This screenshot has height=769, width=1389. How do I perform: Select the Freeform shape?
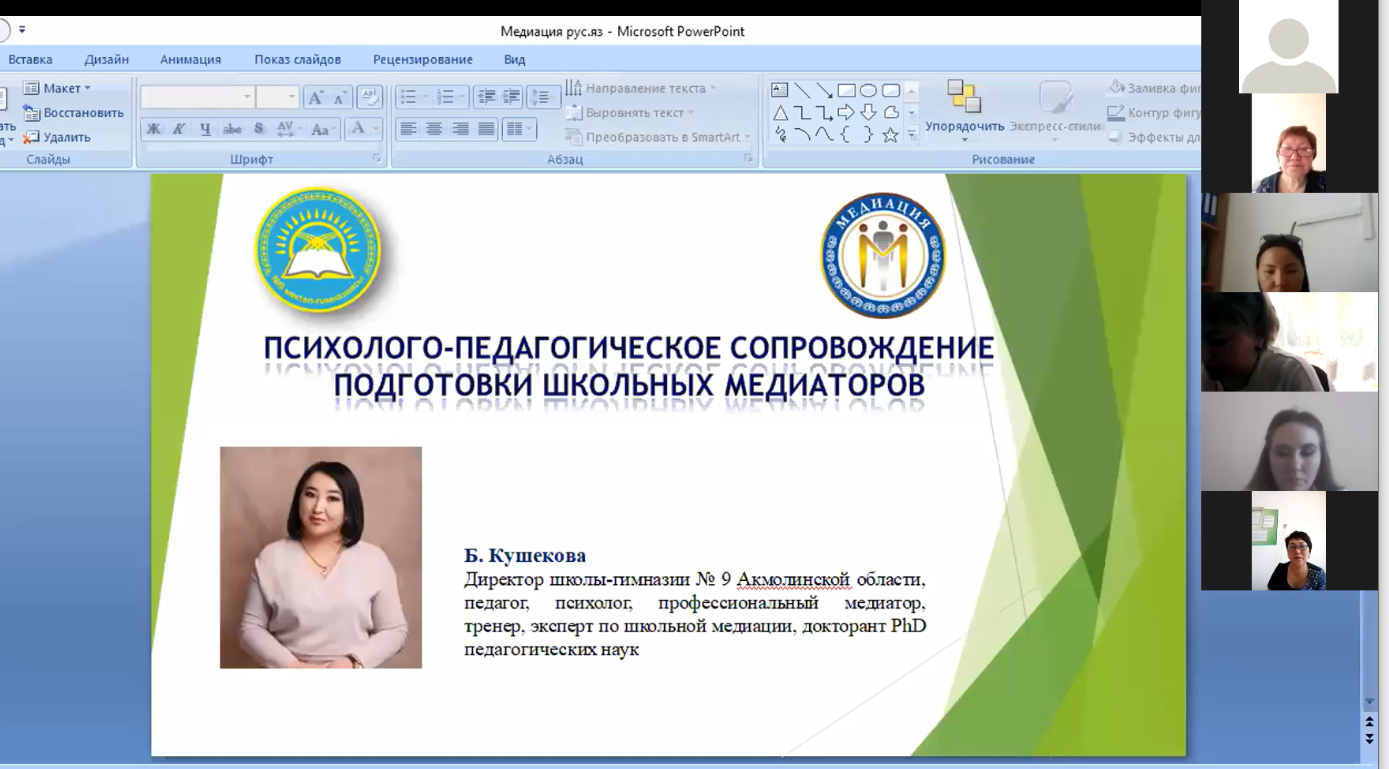890,112
